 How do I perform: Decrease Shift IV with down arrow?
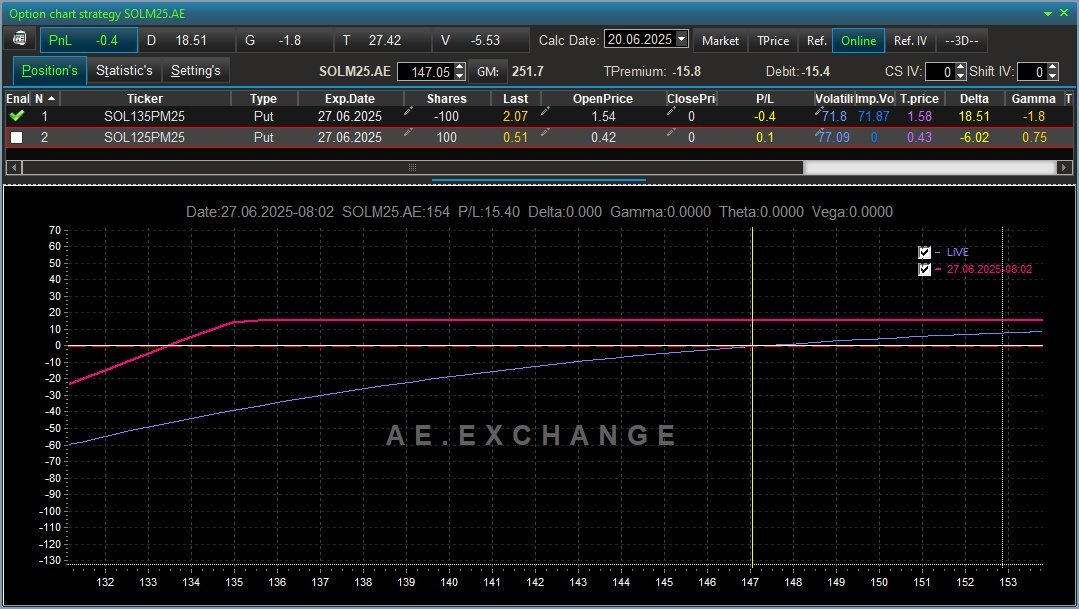[x=1053, y=76]
